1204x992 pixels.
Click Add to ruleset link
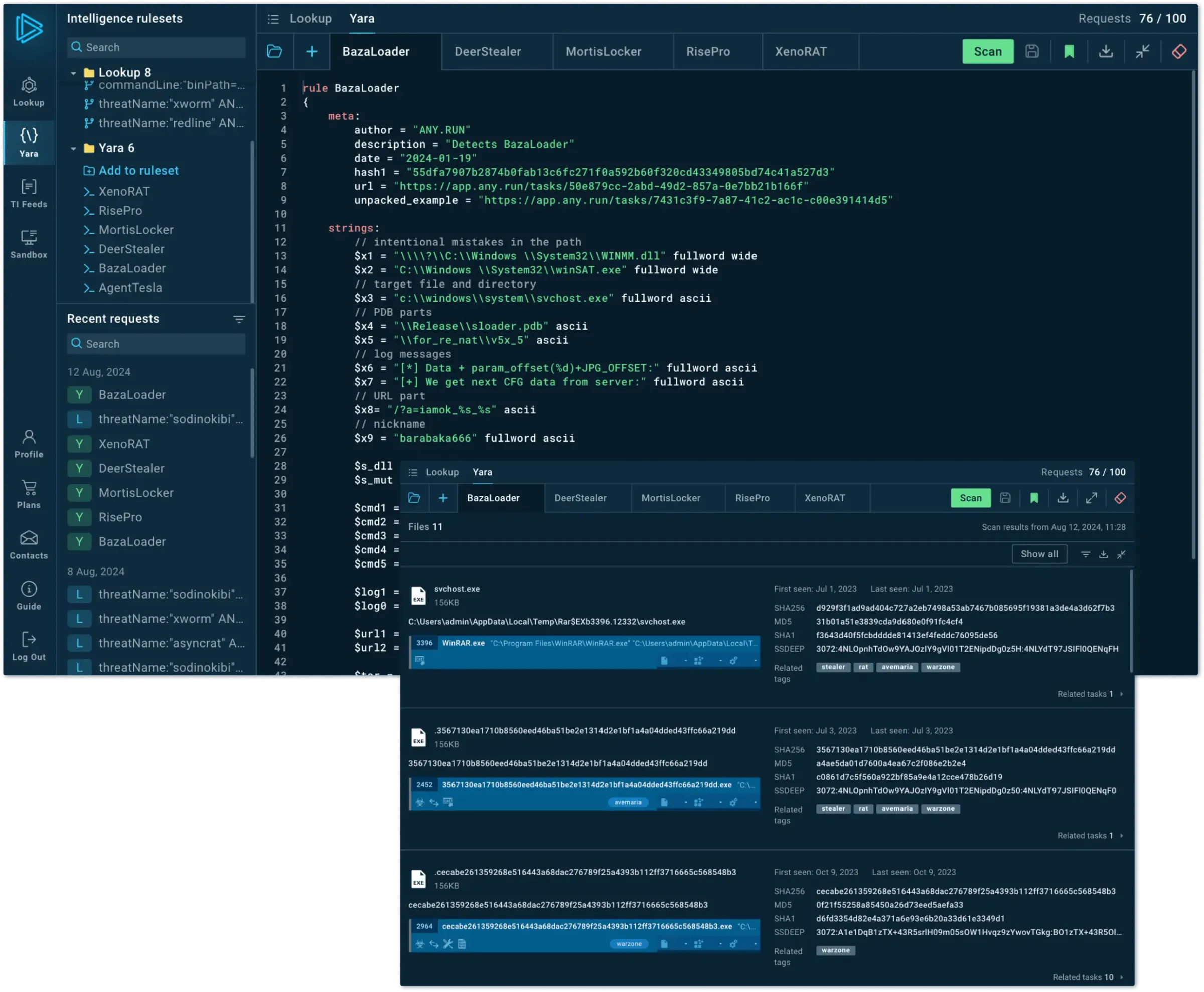click(x=138, y=170)
